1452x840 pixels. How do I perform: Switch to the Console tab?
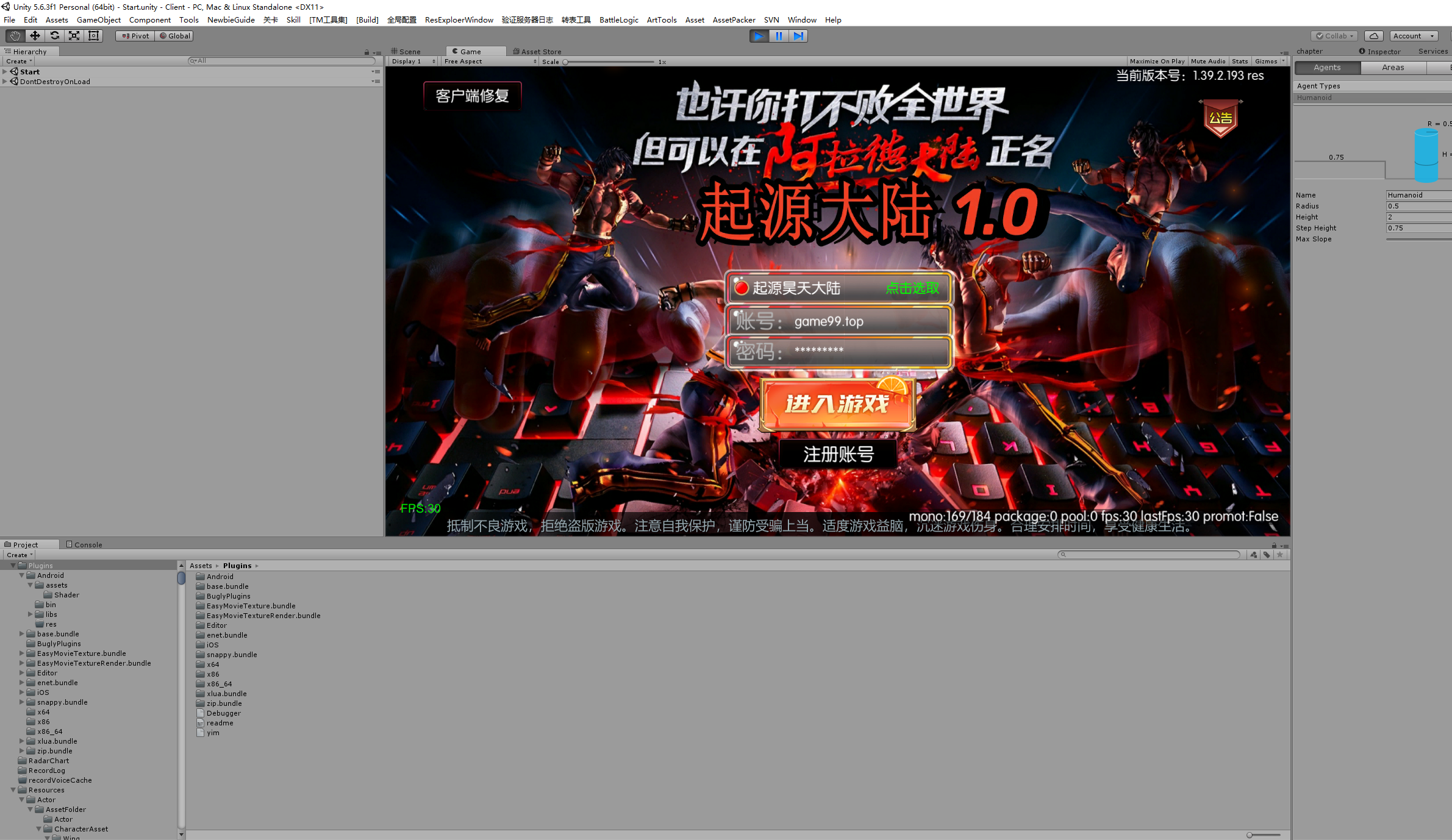click(x=84, y=544)
